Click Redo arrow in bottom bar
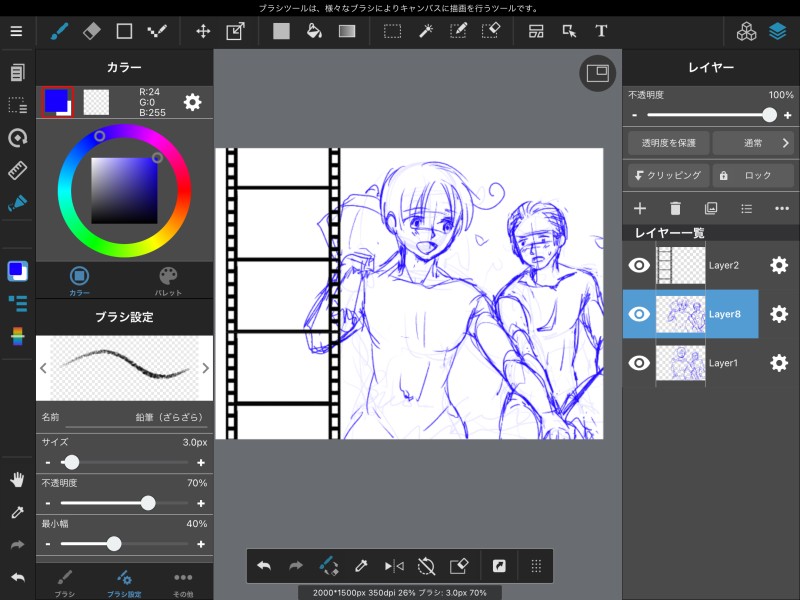This screenshot has width=800, height=600. coord(296,566)
